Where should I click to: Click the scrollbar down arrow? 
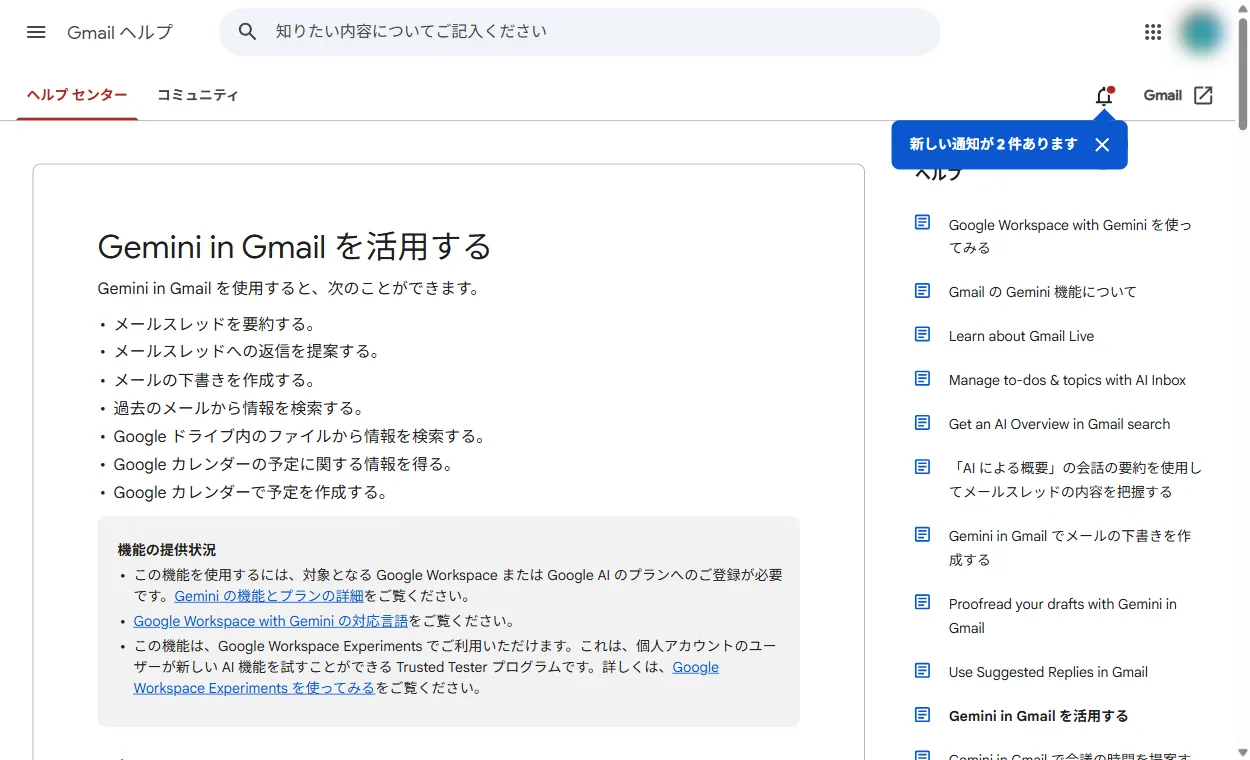coord(1242,752)
